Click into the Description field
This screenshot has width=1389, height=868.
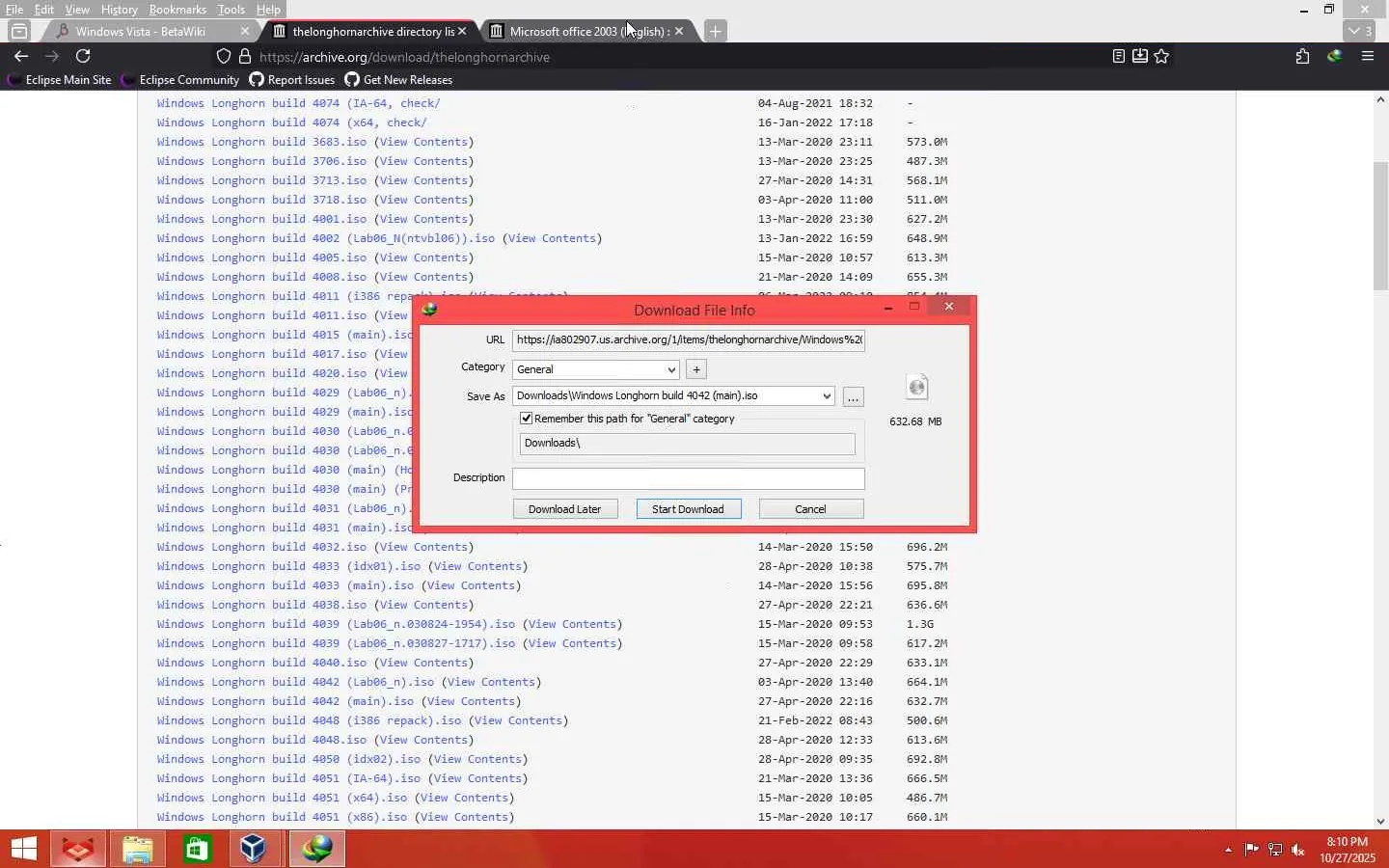click(x=689, y=478)
